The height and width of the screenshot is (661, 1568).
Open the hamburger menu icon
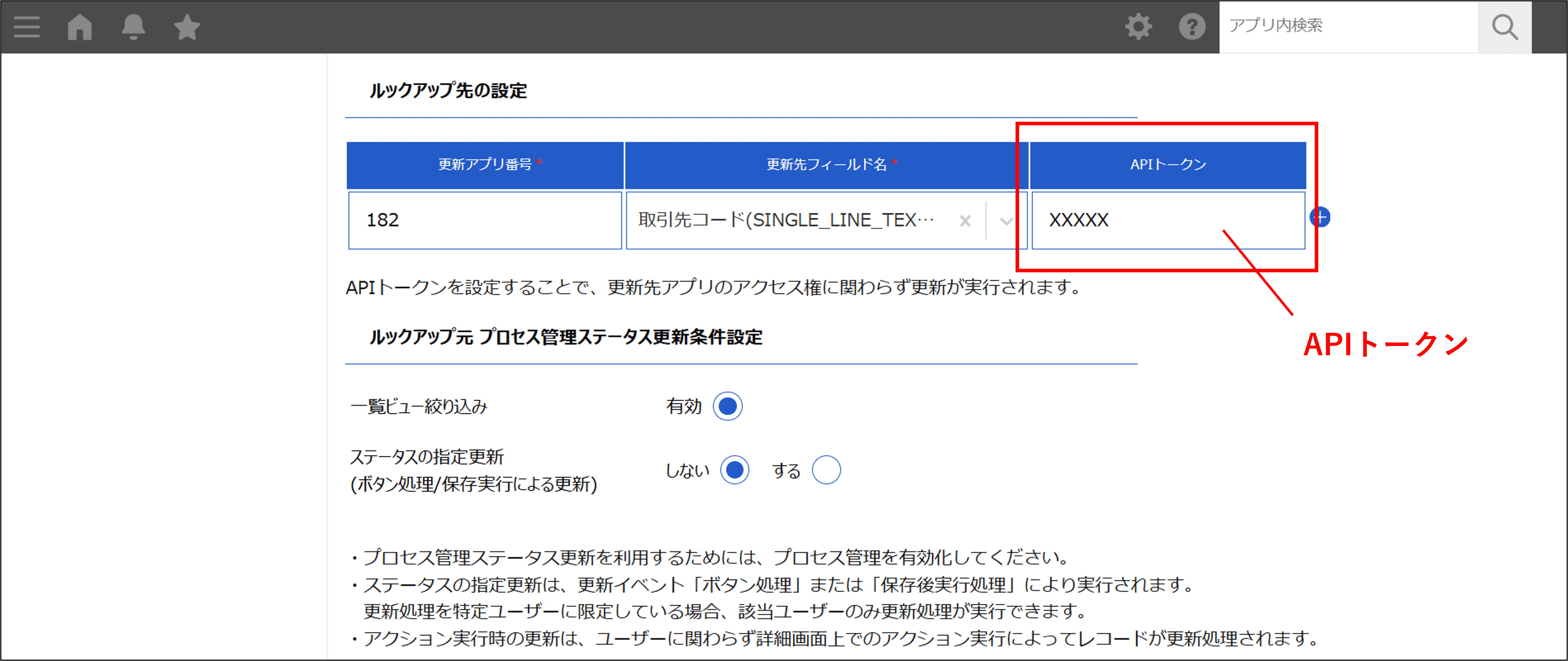pos(27,27)
